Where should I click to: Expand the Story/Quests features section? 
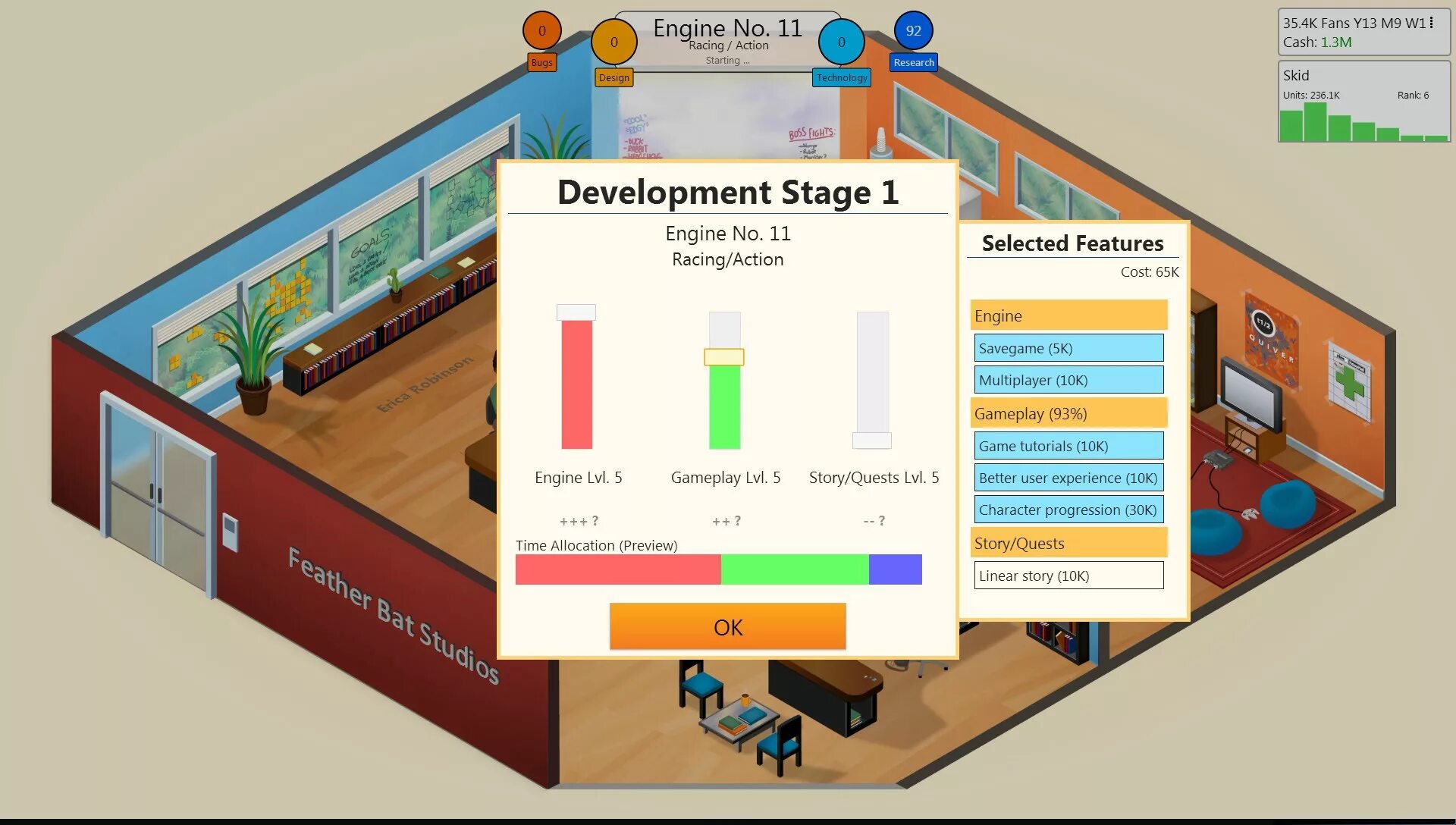pyautogui.click(x=1068, y=542)
